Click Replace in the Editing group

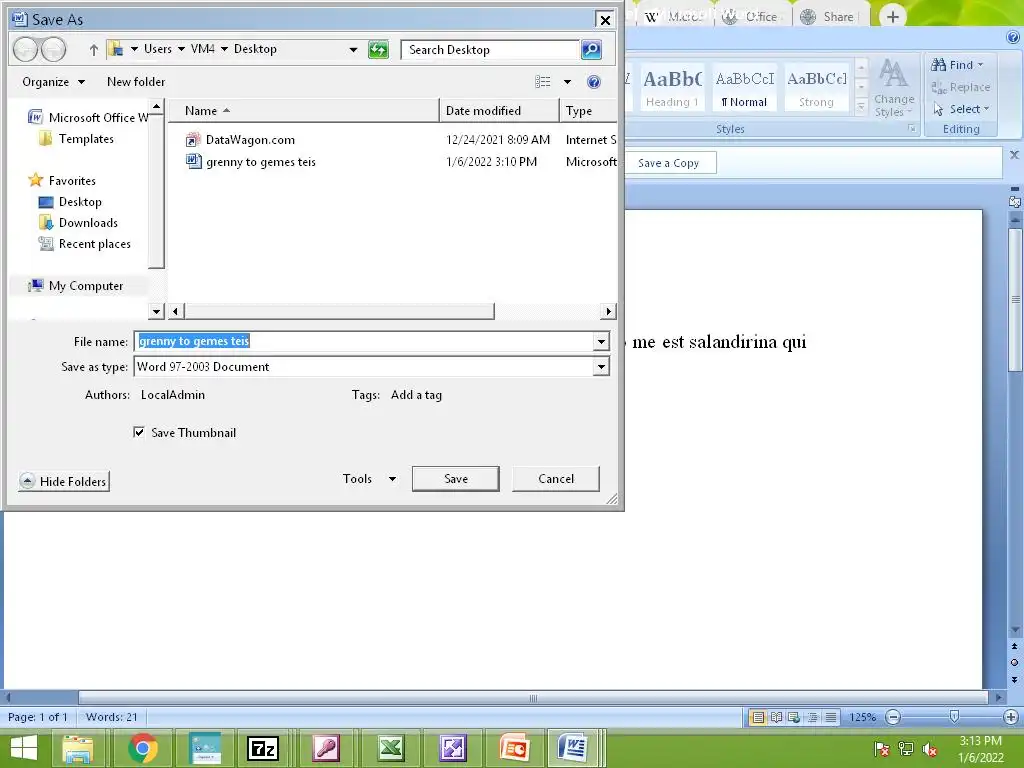click(x=961, y=87)
